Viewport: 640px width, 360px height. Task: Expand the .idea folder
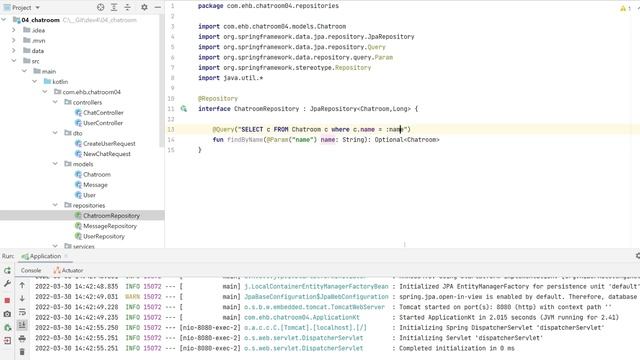[14, 30]
